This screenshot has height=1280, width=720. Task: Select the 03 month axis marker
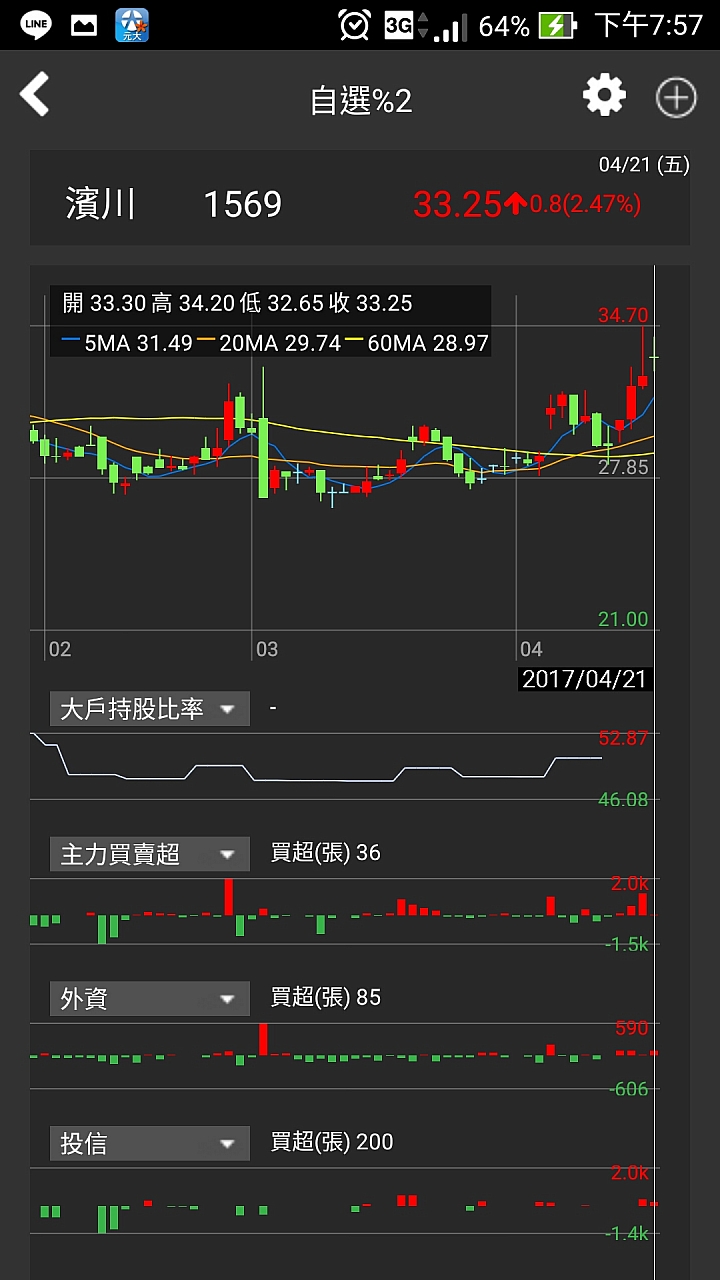[266, 649]
